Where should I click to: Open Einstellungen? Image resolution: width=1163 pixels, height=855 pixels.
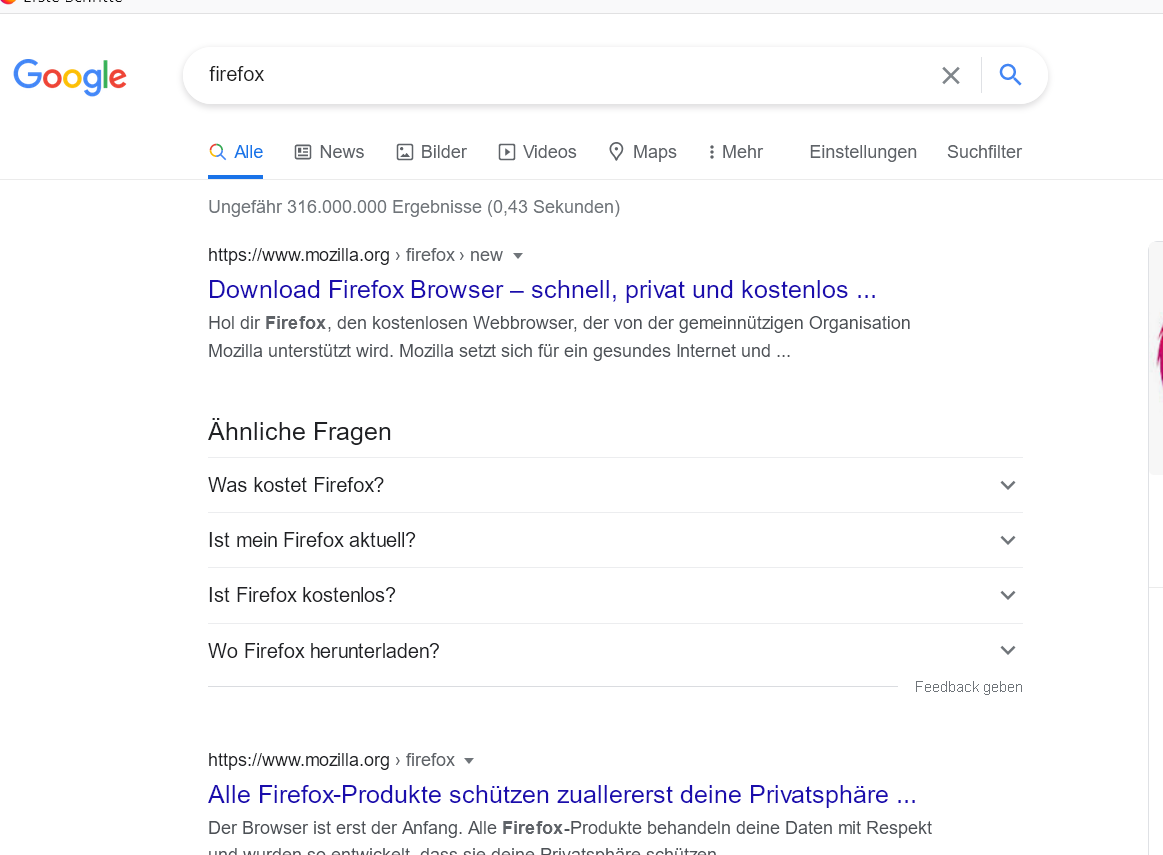tap(863, 152)
